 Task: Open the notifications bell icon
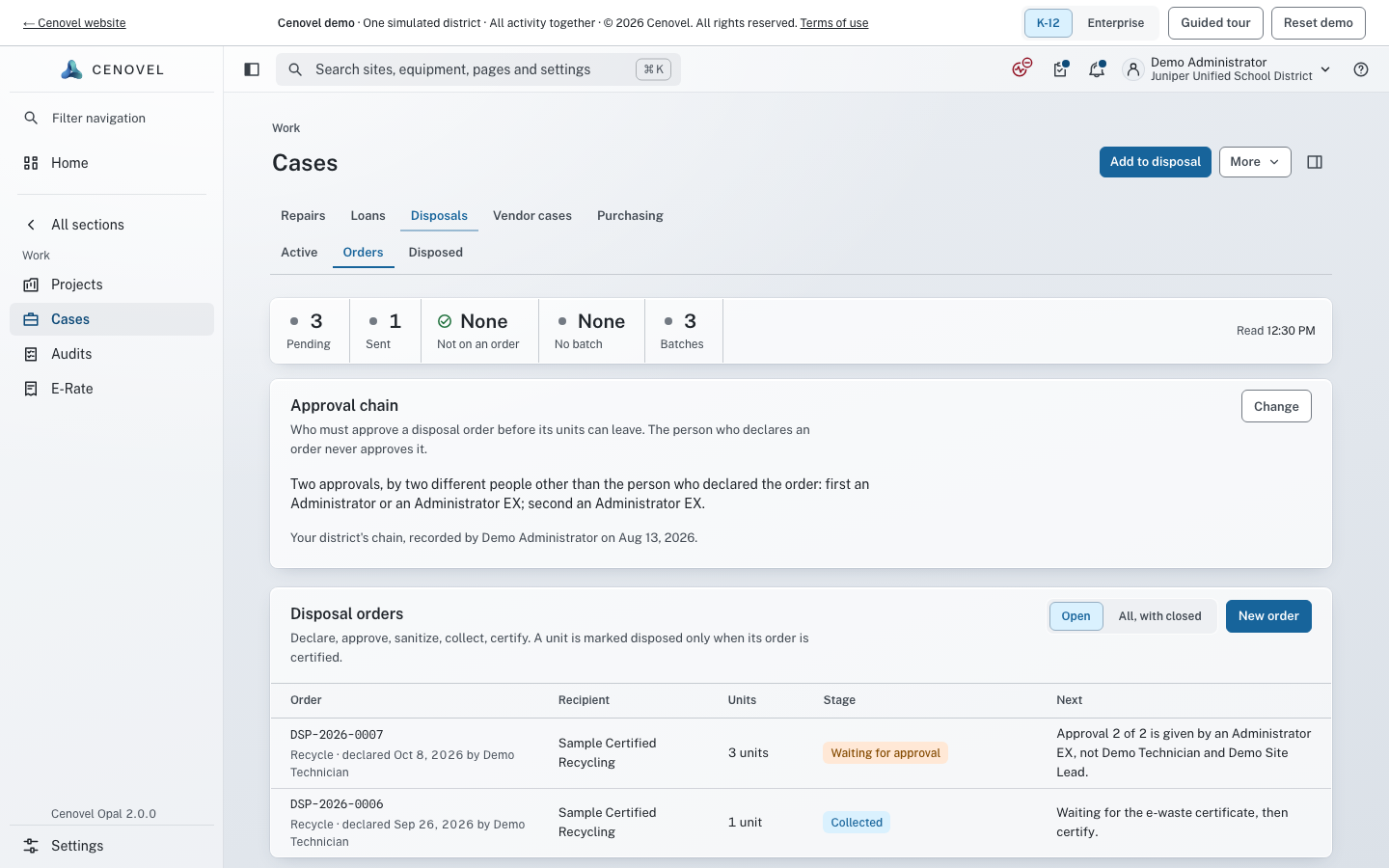tap(1097, 68)
